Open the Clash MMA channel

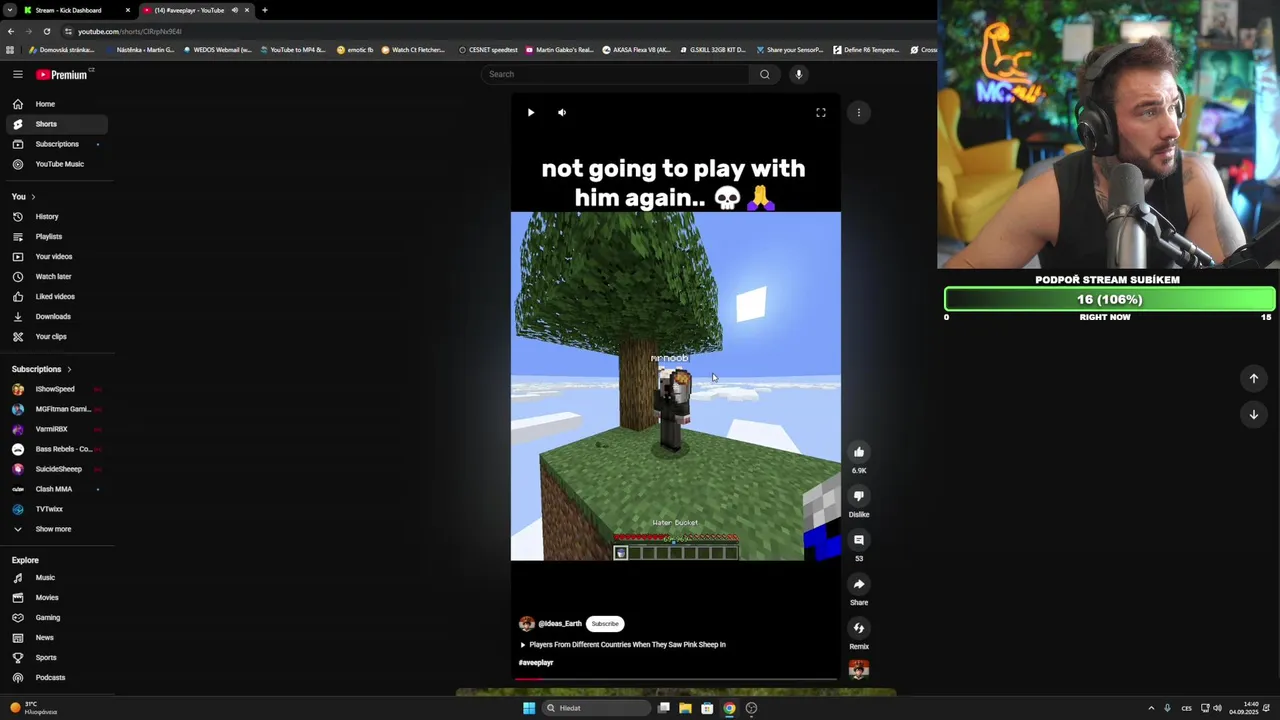[x=55, y=489]
